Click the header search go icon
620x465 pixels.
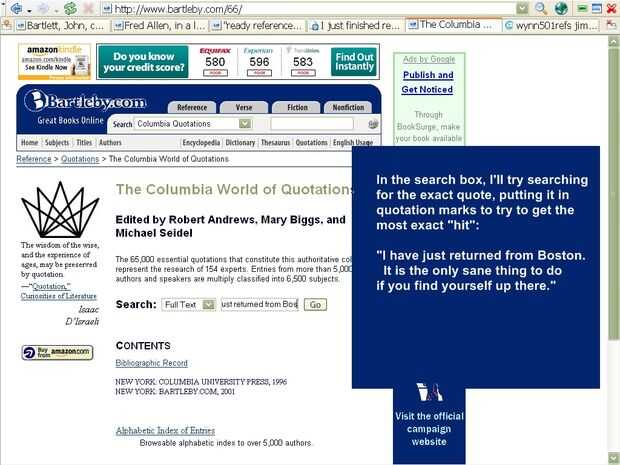[372, 124]
